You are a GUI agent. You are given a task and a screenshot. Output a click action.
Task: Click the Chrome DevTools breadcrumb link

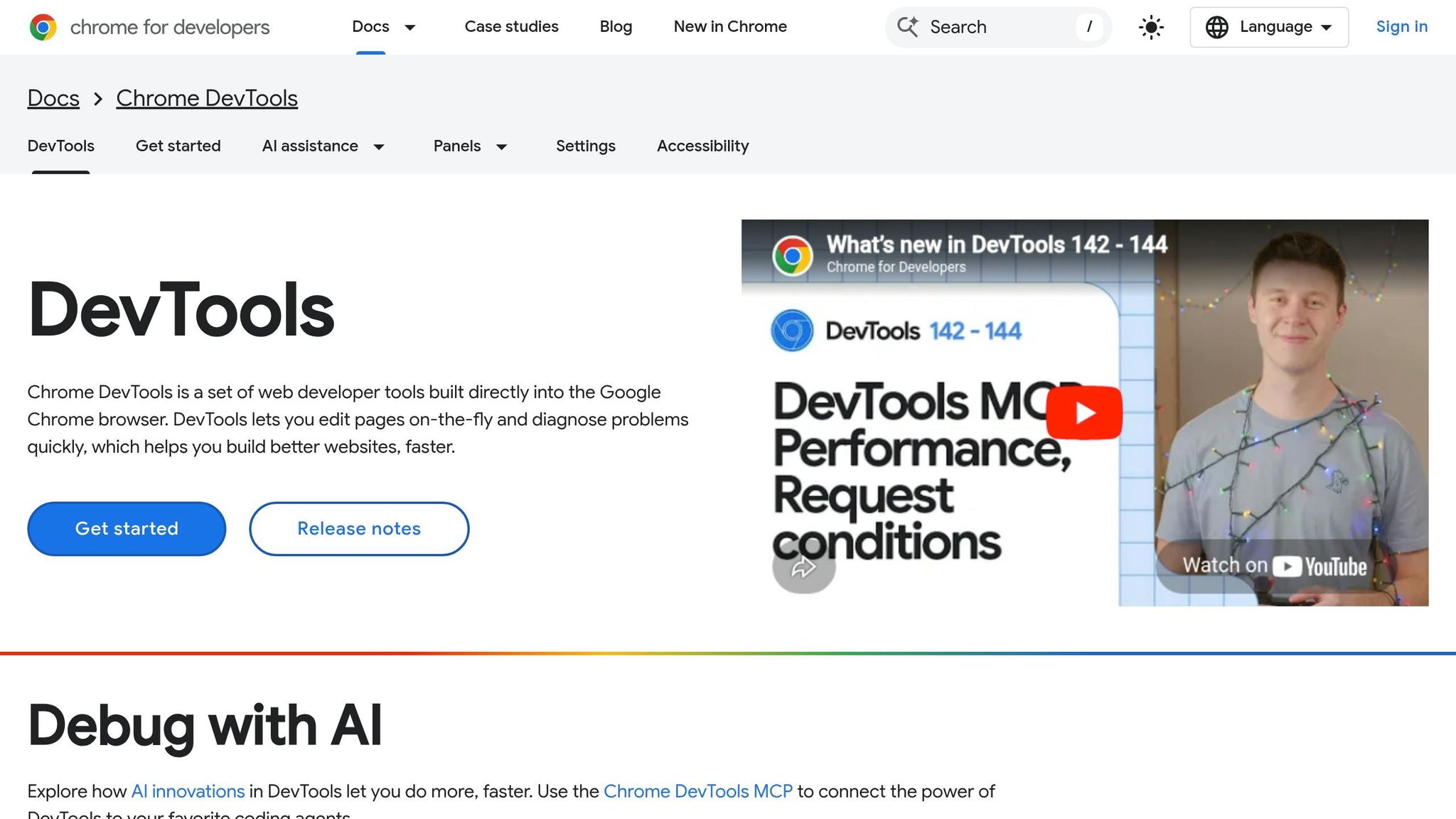(207, 98)
